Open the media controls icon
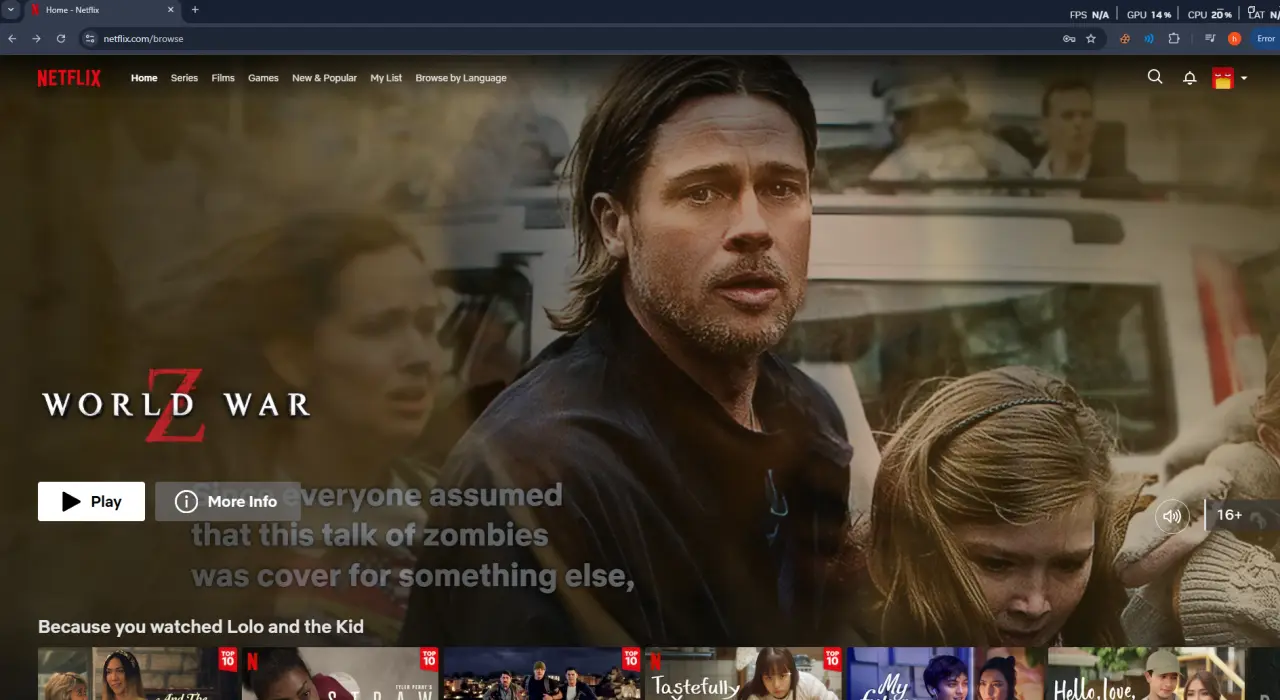 tap(1210, 38)
